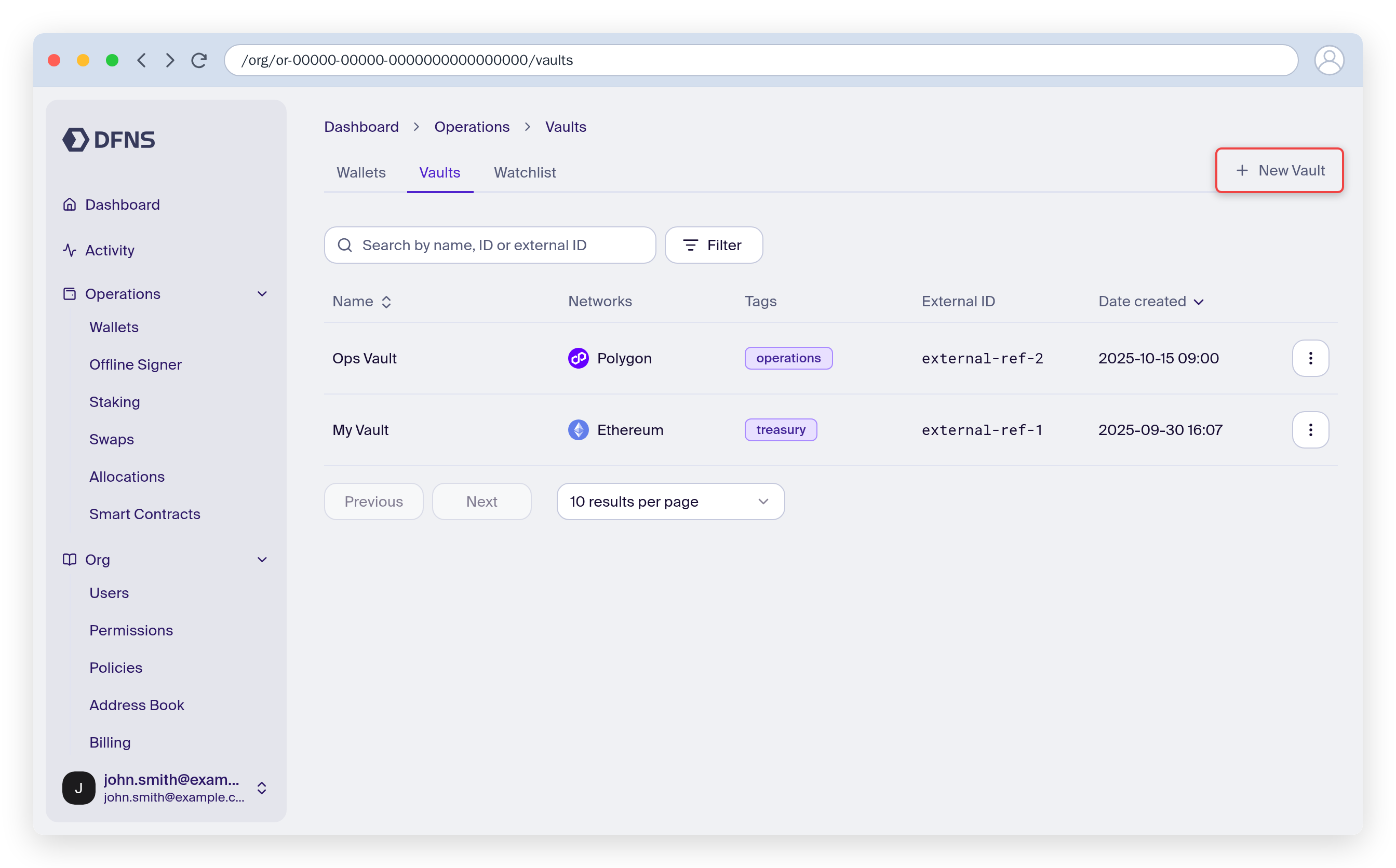Screen dimensions: 1396x868
Task: Click the Operations breadcrumb link
Action: 472,127
